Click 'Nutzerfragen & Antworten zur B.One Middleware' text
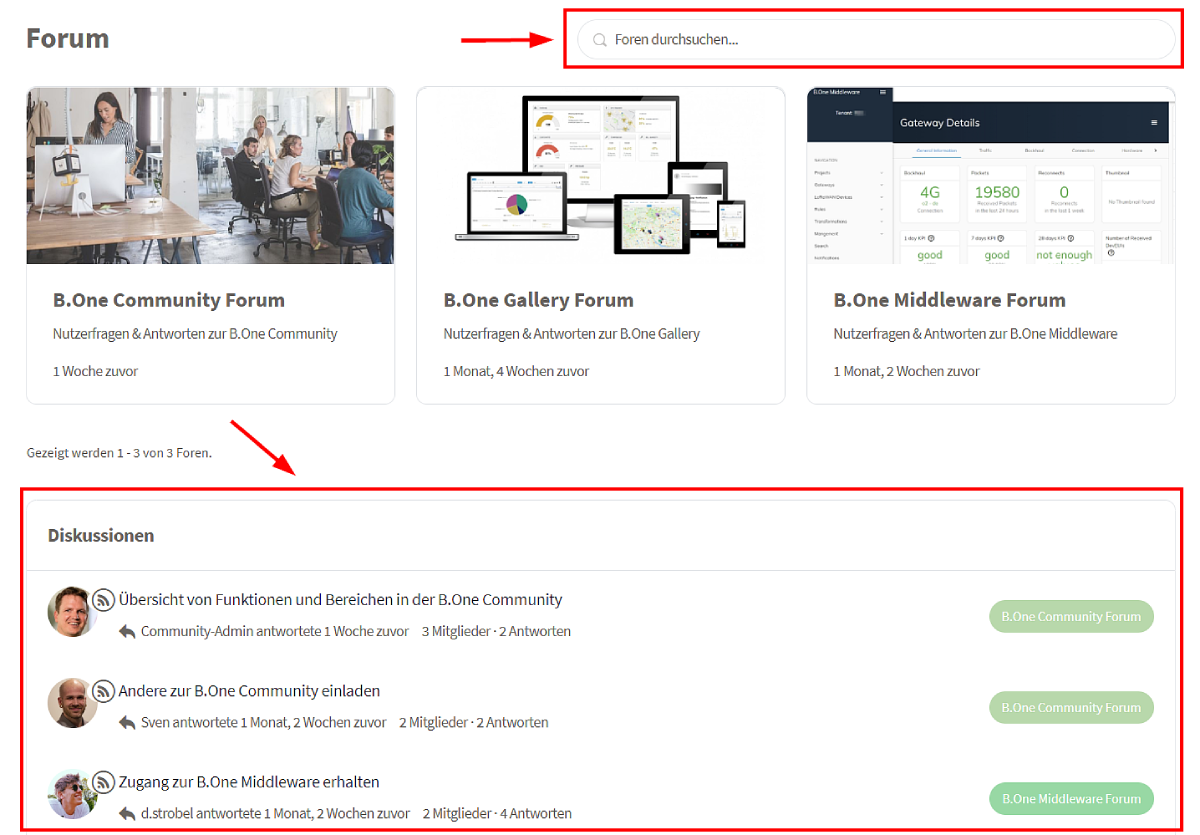This screenshot has width=1200, height=835. pos(975,334)
